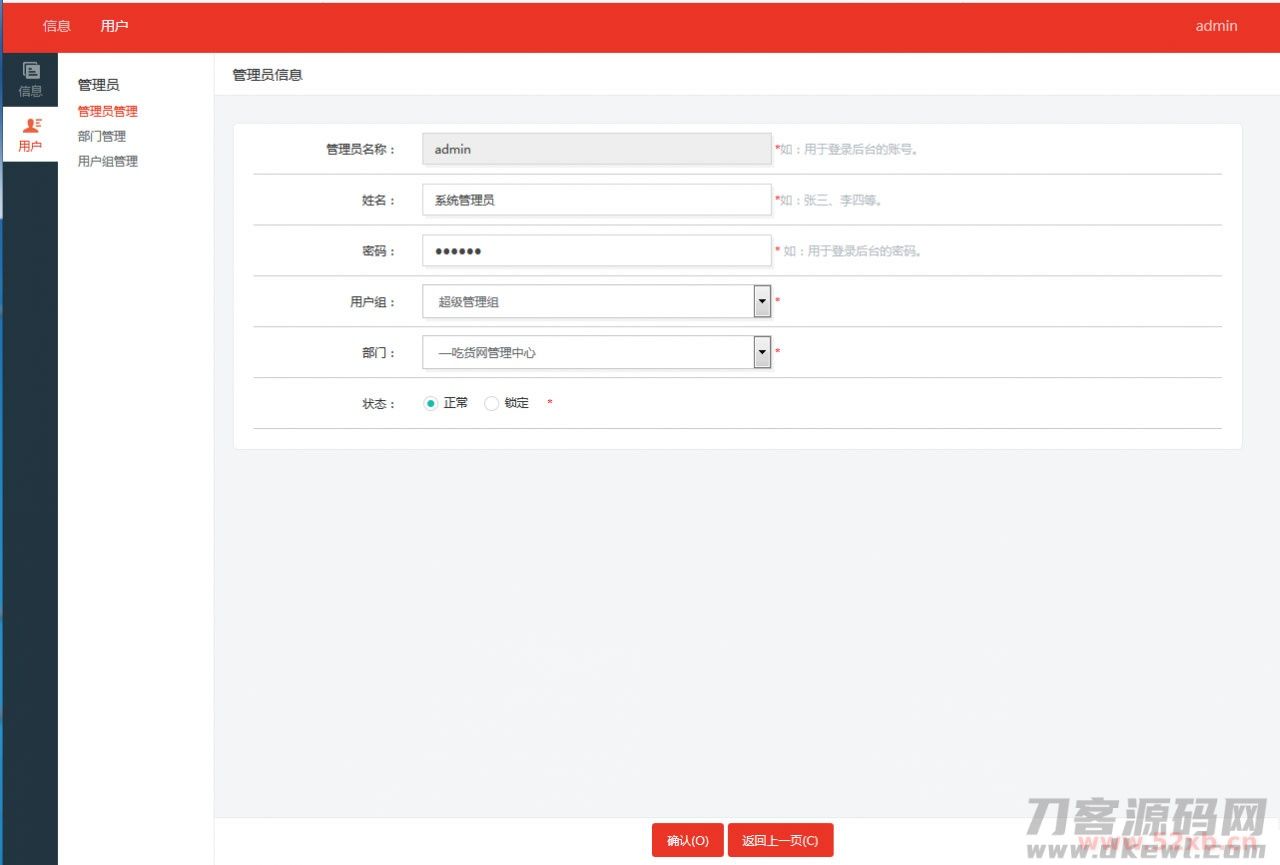The height and width of the screenshot is (865, 1280).
Task: Click the 密码 password field
Action: pos(596,251)
